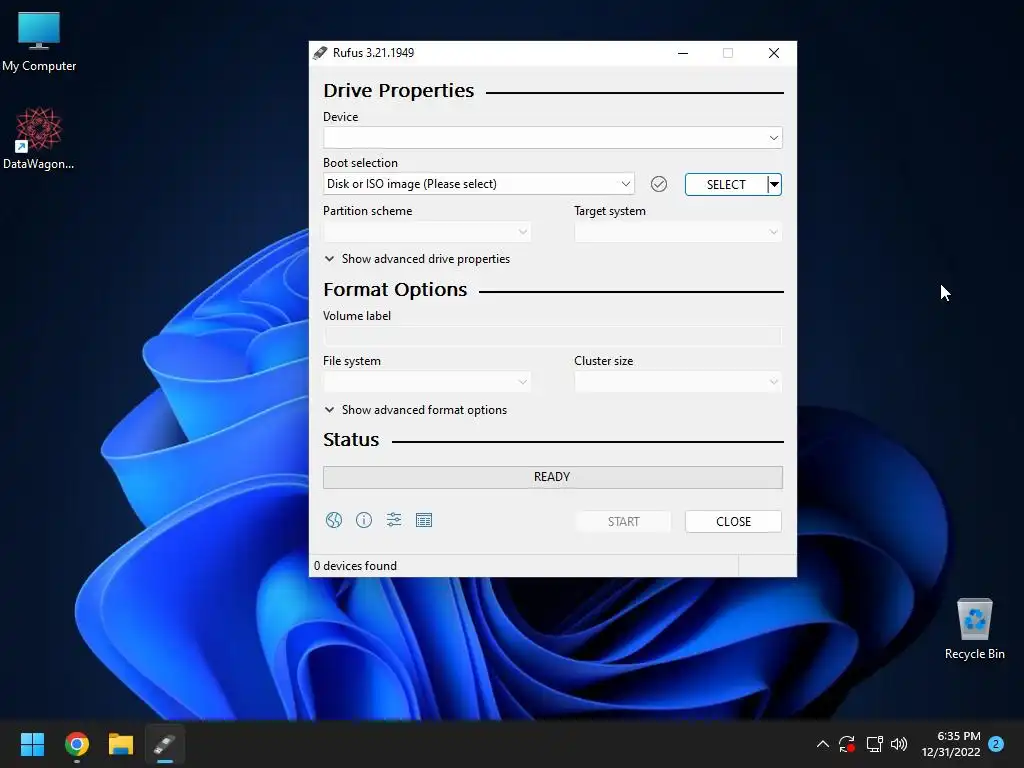Open the SELECT button dropdown arrow

click(775, 185)
